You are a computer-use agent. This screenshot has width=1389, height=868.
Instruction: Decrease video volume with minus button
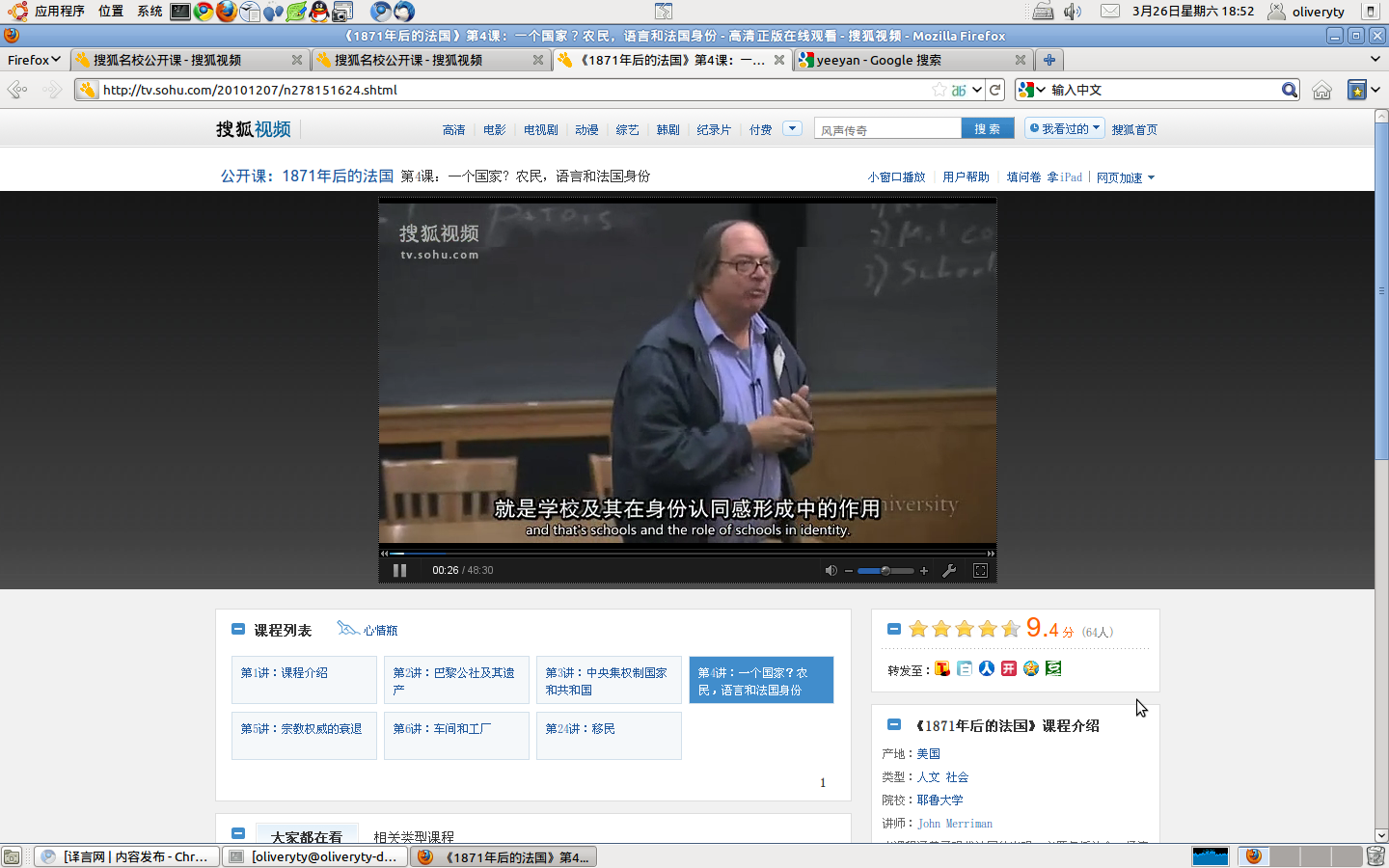[849, 571]
